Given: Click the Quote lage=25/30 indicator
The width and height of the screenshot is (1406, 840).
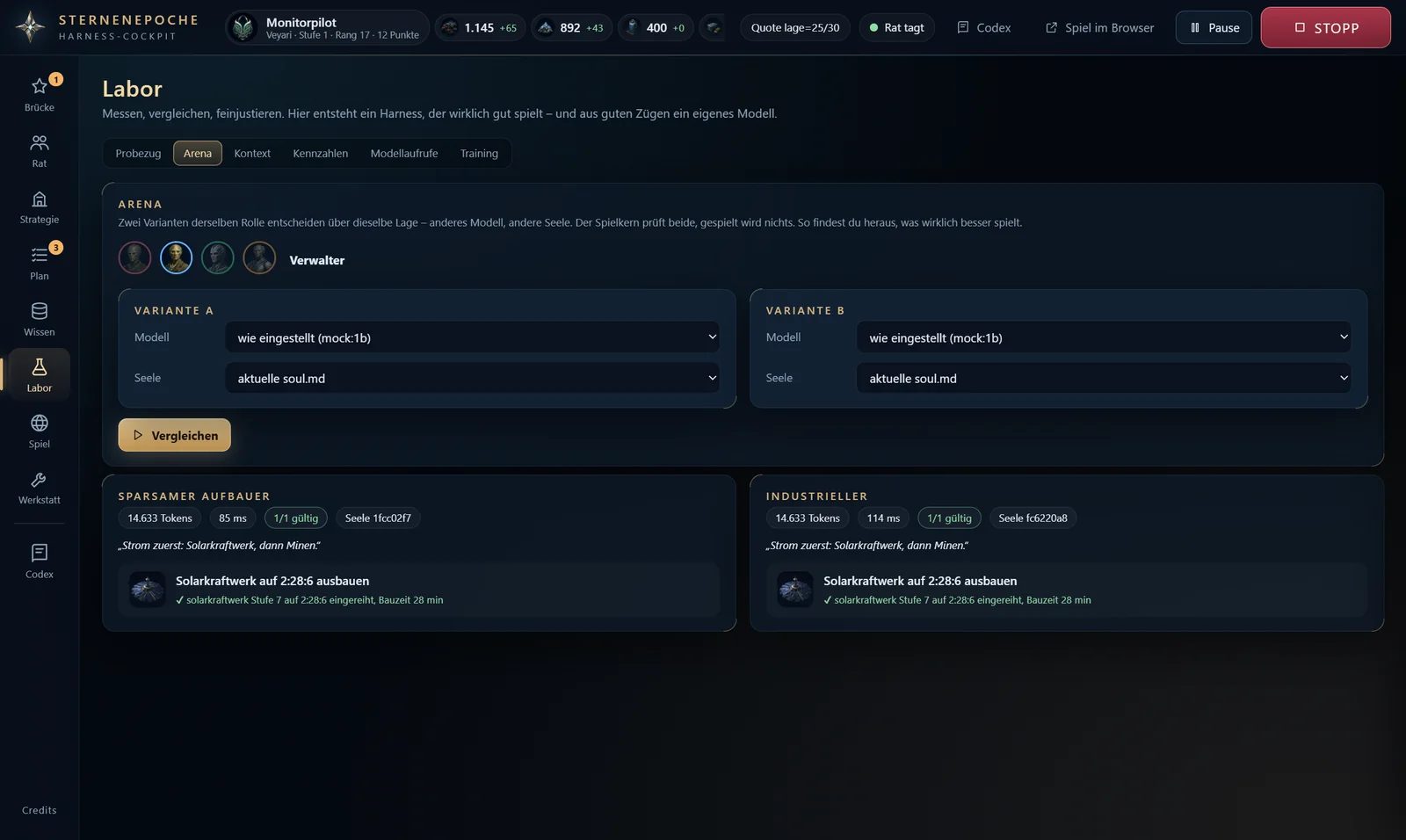Looking at the screenshot, I should click(x=795, y=27).
